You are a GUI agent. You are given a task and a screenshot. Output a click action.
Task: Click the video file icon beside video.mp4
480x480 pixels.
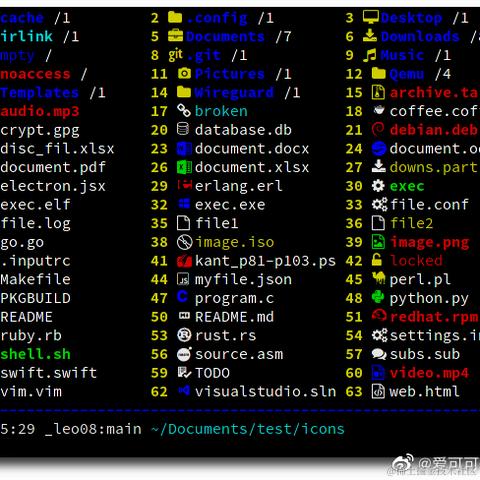pyautogui.click(x=378, y=373)
